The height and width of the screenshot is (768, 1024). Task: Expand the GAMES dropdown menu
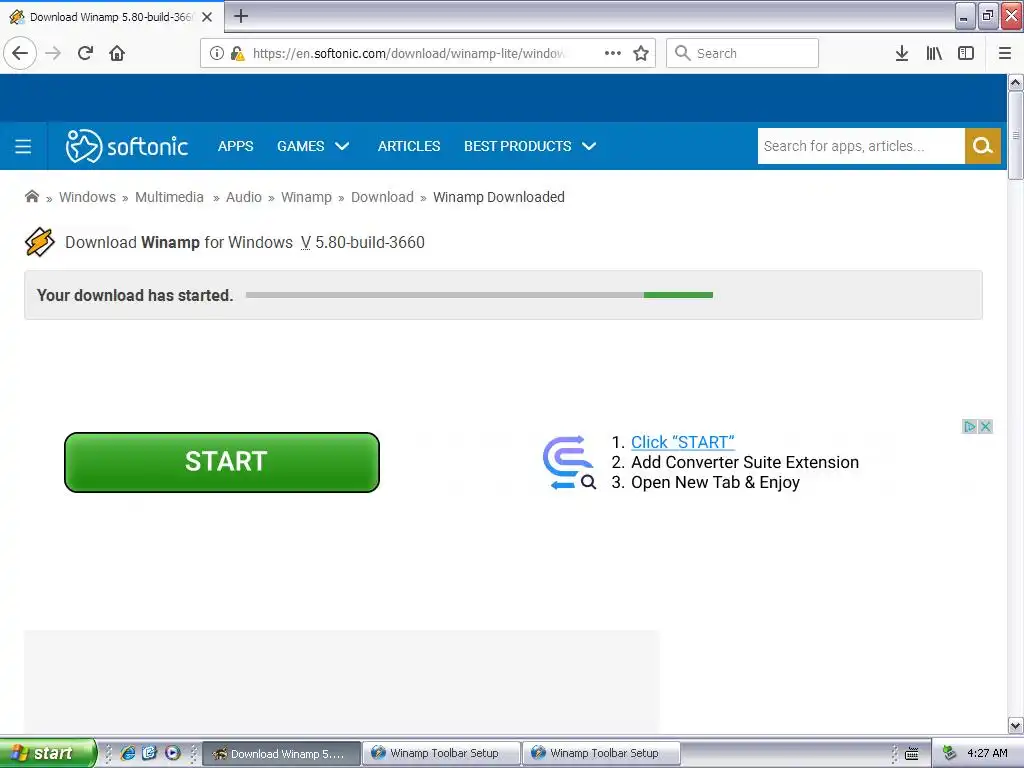(x=313, y=146)
